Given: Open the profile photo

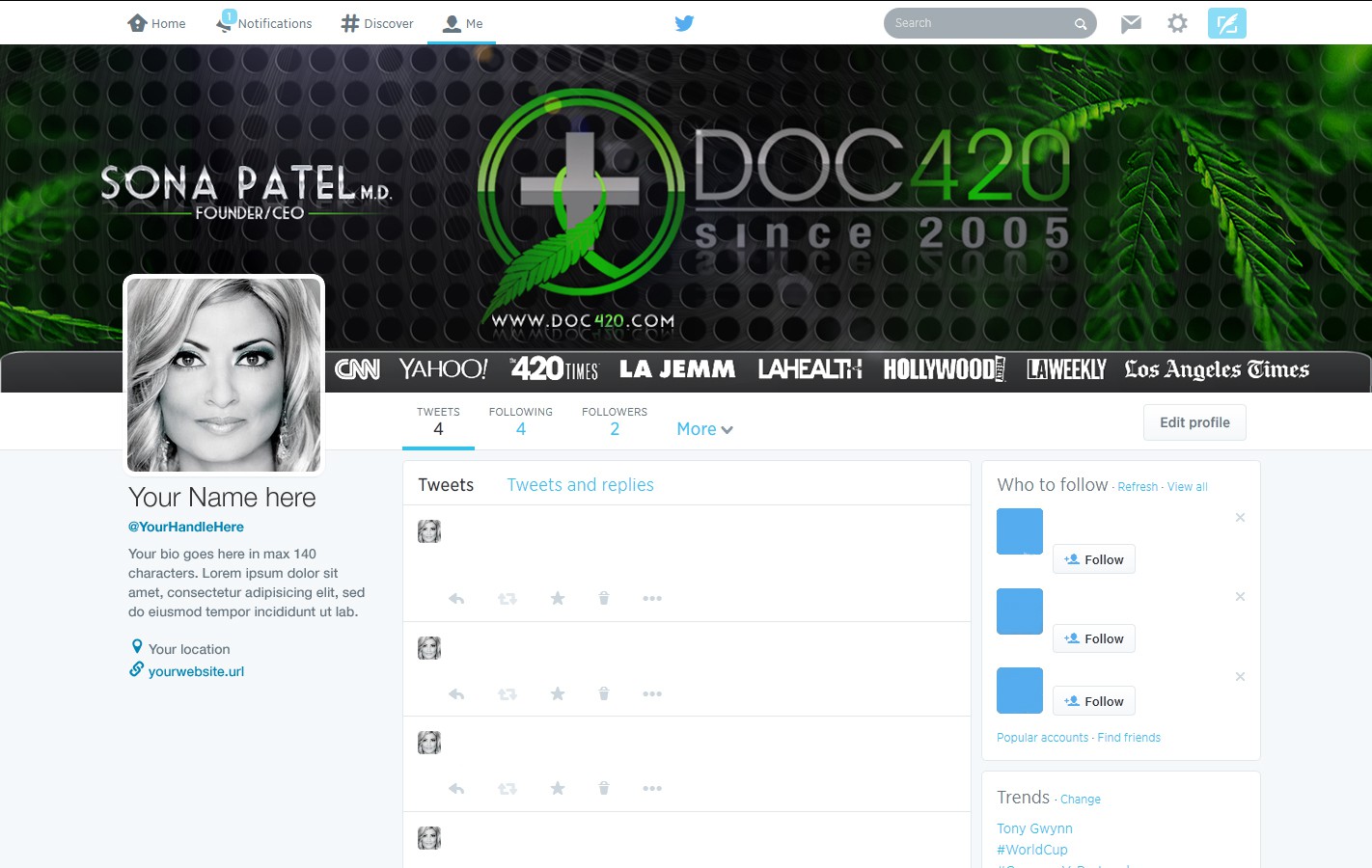Looking at the screenshot, I should [x=224, y=375].
